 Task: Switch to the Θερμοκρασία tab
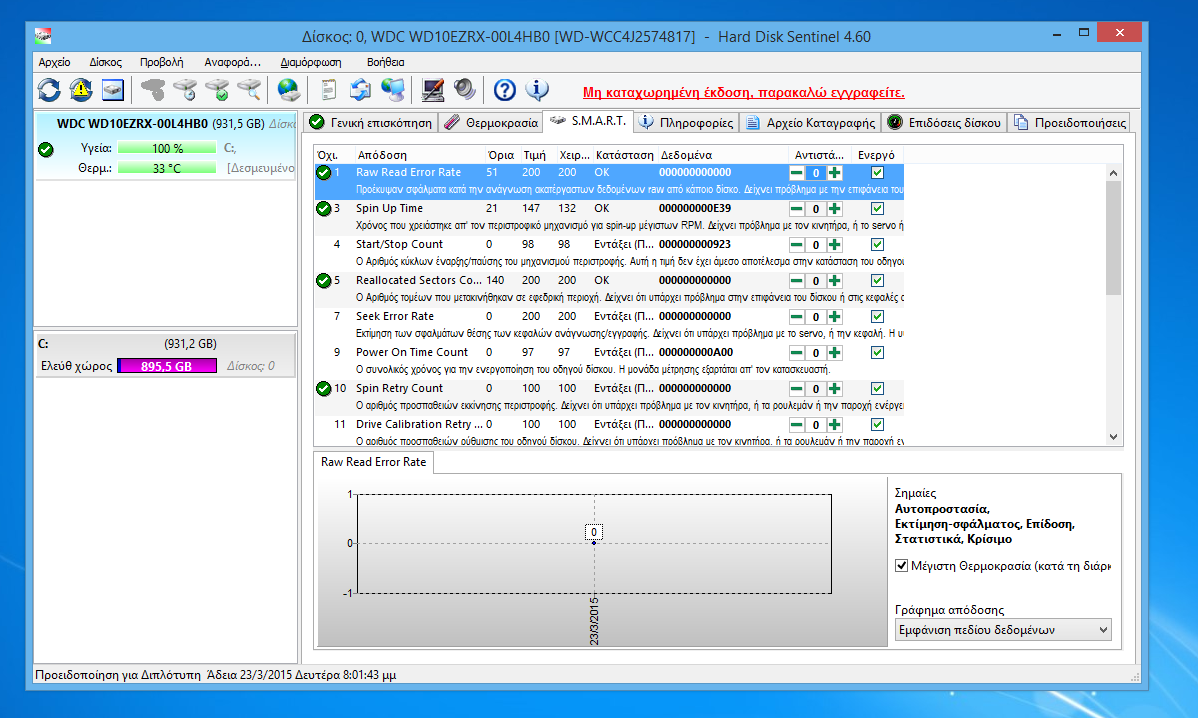pos(491,123)
